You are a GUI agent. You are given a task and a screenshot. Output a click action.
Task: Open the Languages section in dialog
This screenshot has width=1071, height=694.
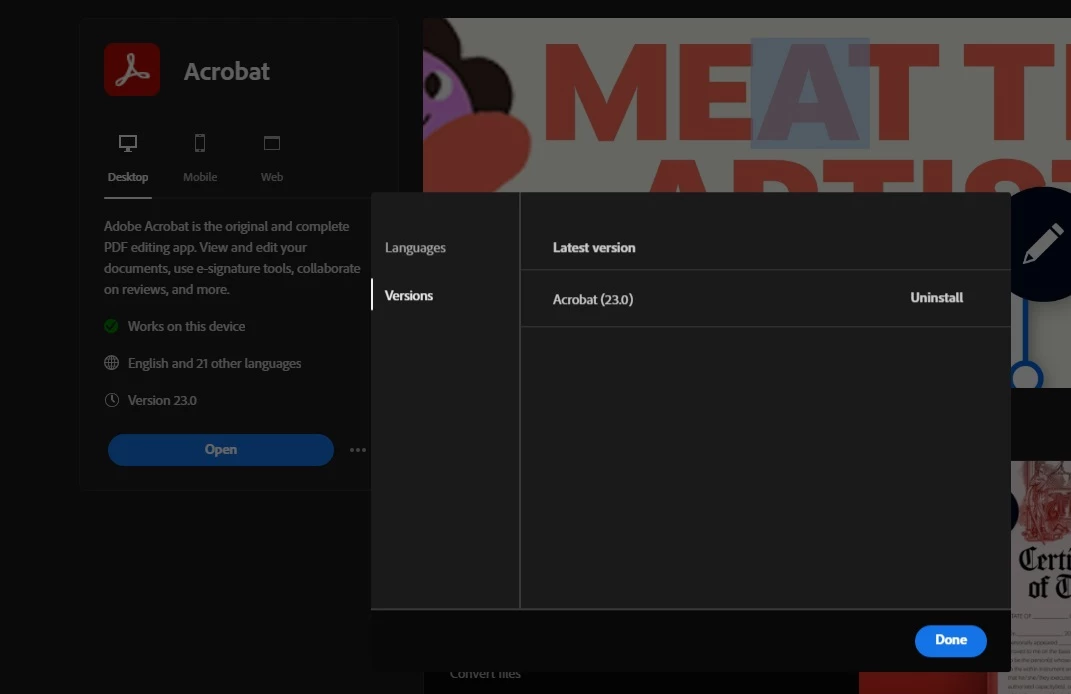pos(415,248)
